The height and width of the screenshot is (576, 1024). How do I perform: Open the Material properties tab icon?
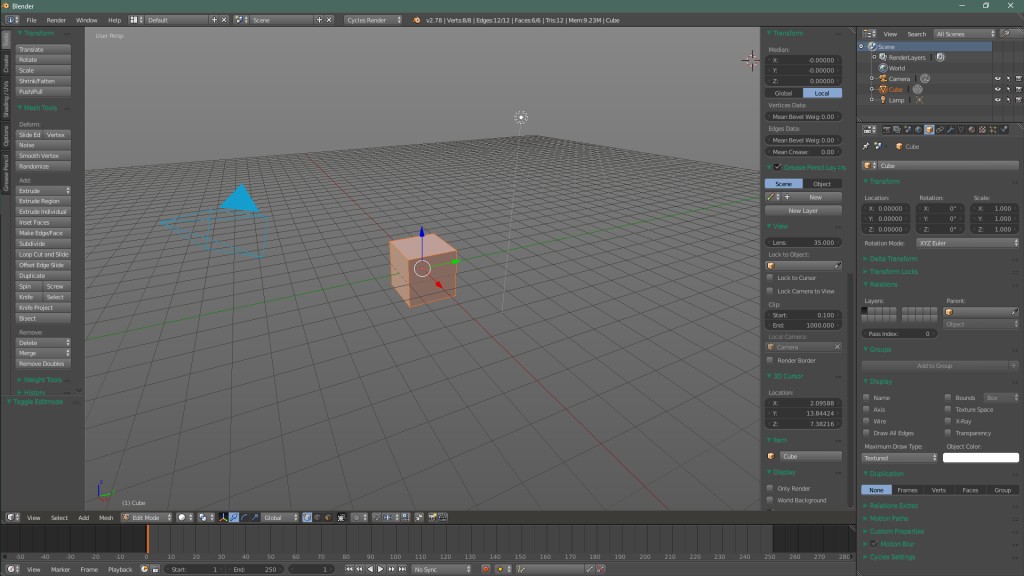click(x=971, y=129)
